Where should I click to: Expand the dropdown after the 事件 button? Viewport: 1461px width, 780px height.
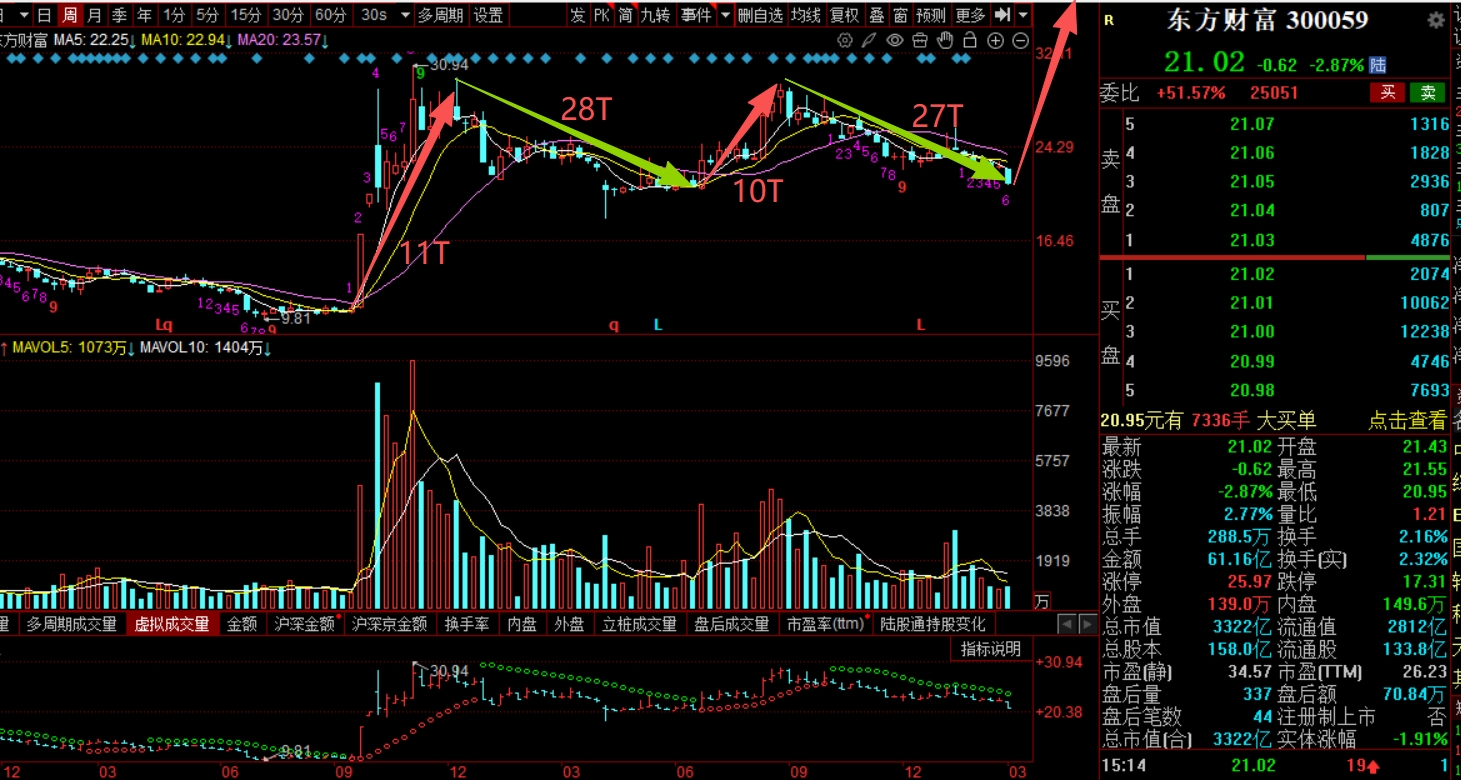point(725,15)
